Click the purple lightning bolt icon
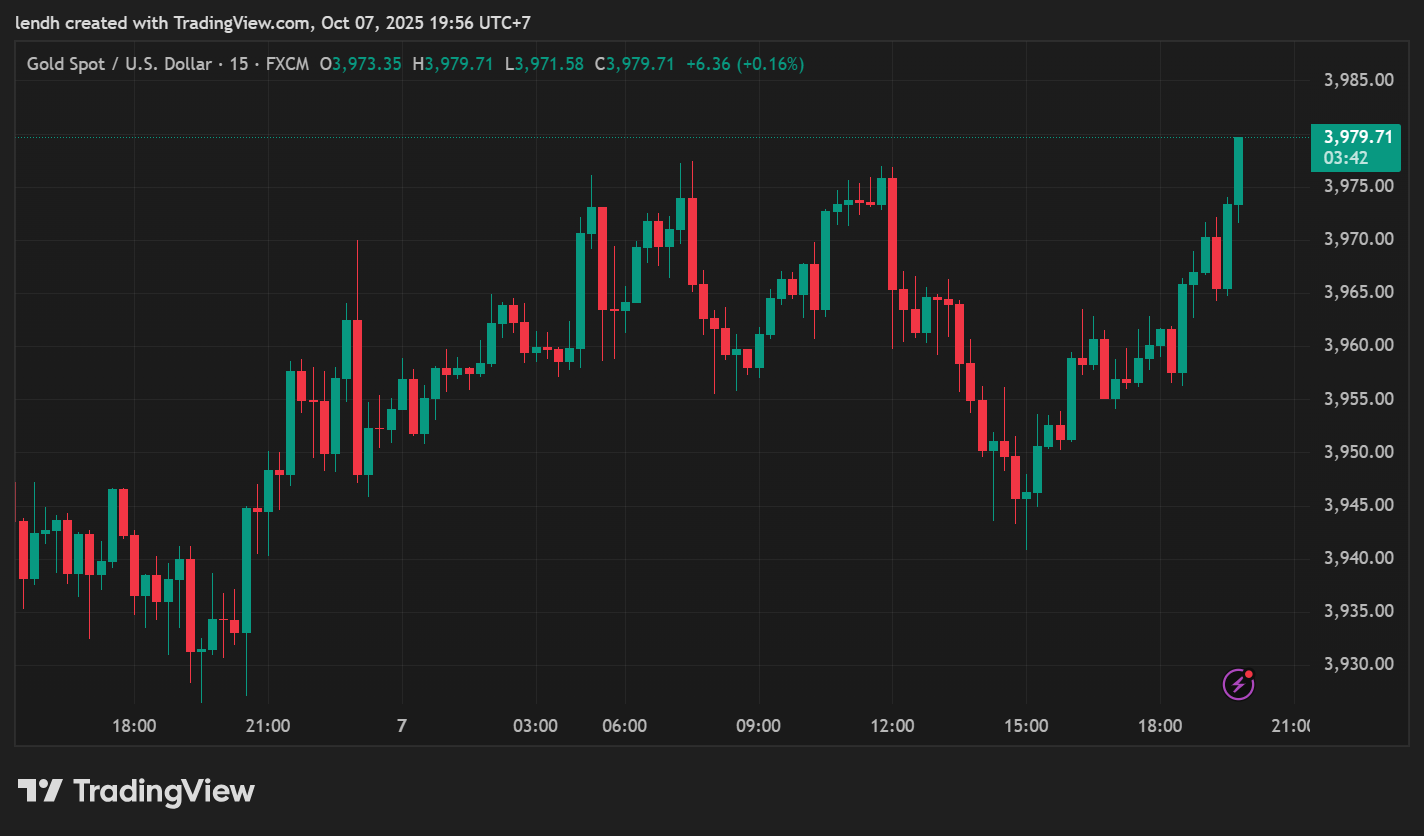This screenshot has height=836, width=1424. [1238, 684]
